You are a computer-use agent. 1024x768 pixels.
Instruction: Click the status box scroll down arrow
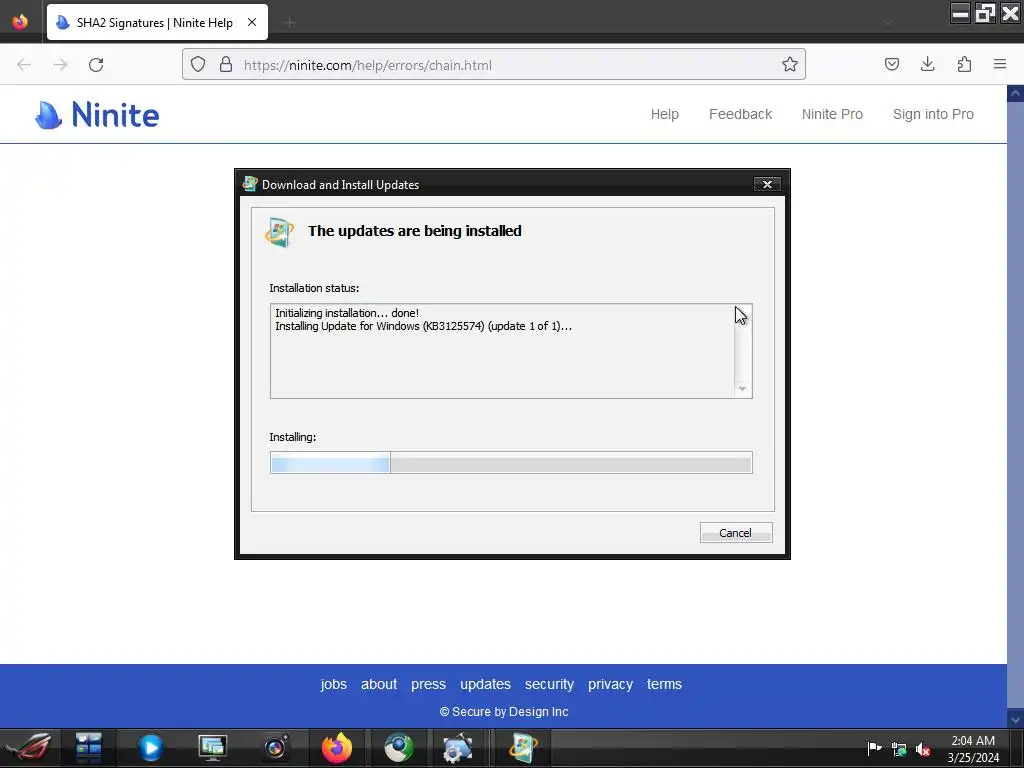742,389
